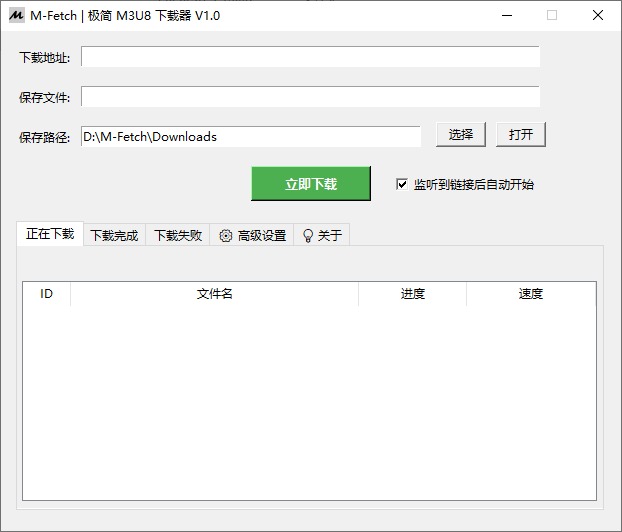Click the gear icon on 高级设置 tab
Viewport: 622px width, 532px height.
[226, 236]
